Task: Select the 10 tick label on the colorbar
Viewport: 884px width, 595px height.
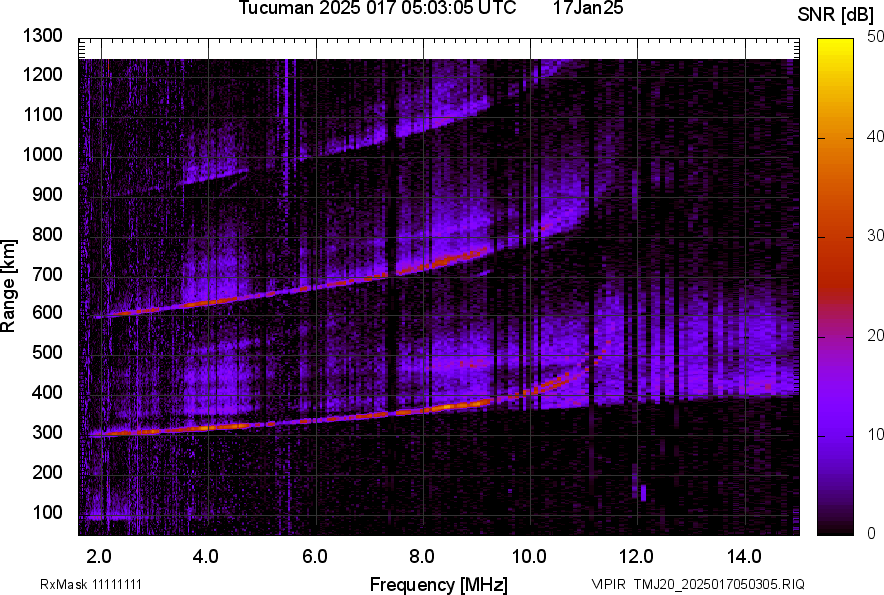Action: (x=876, y=435)
